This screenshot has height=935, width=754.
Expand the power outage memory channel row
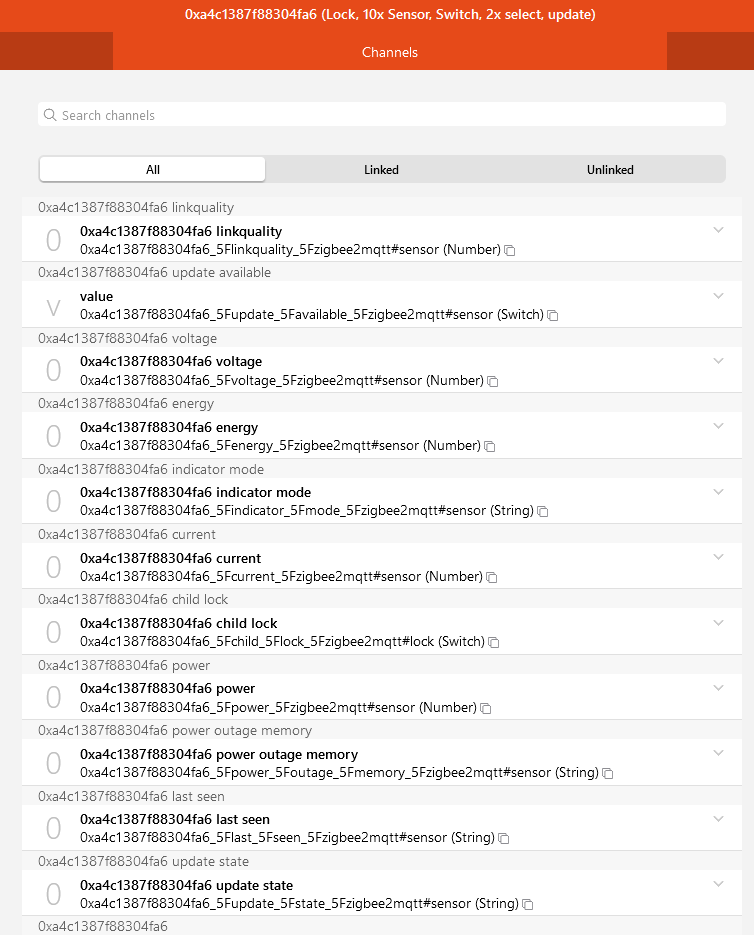click(718, 752)
